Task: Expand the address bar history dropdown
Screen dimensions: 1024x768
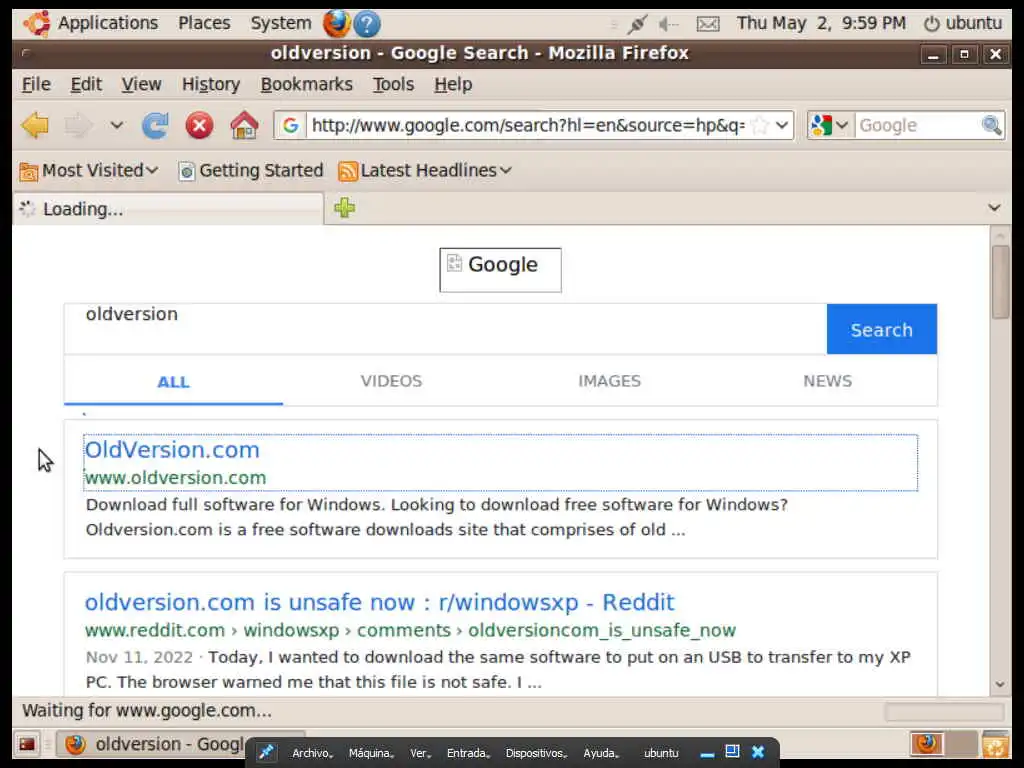Action: 782,125
